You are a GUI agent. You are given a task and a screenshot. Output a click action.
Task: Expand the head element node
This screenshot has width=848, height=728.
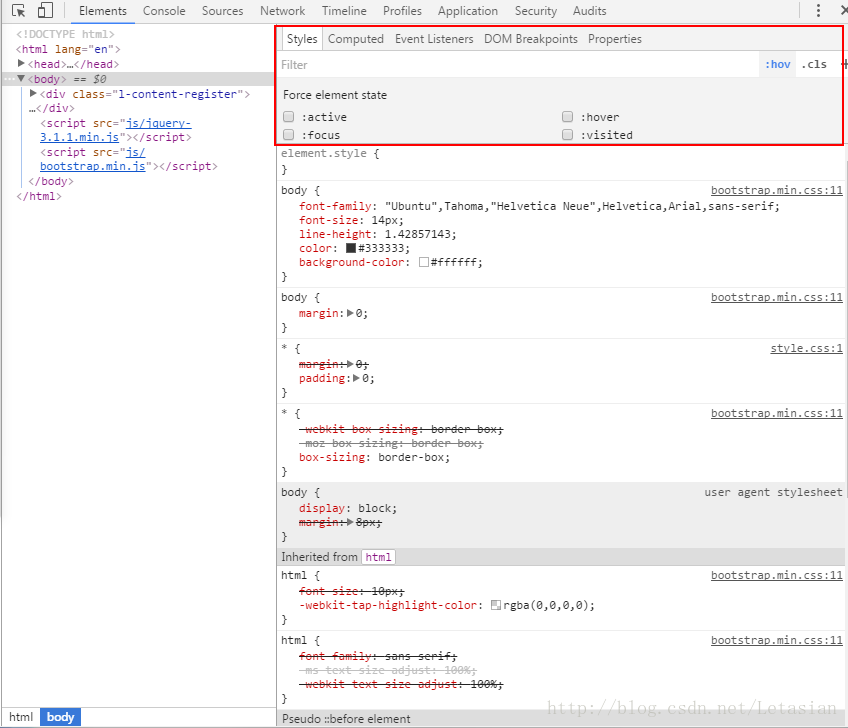click(21, 64)
